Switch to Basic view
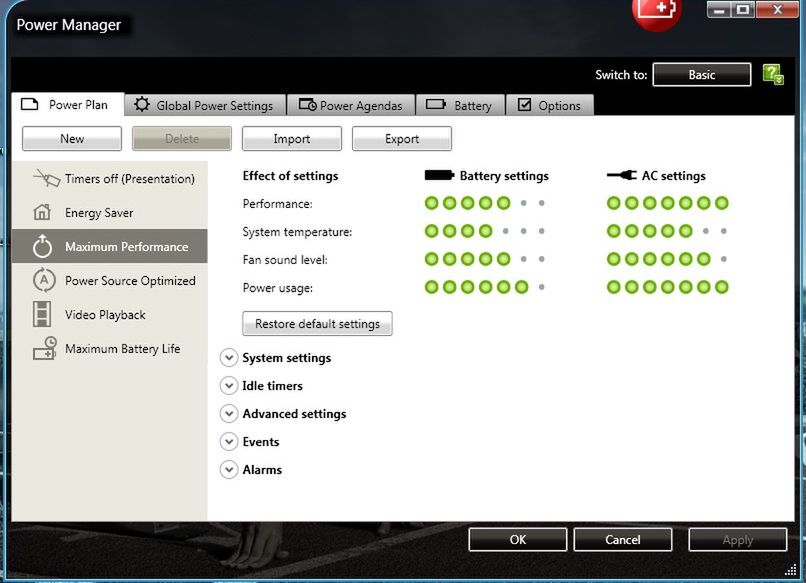806x583 pixels. tap(701, 74)
